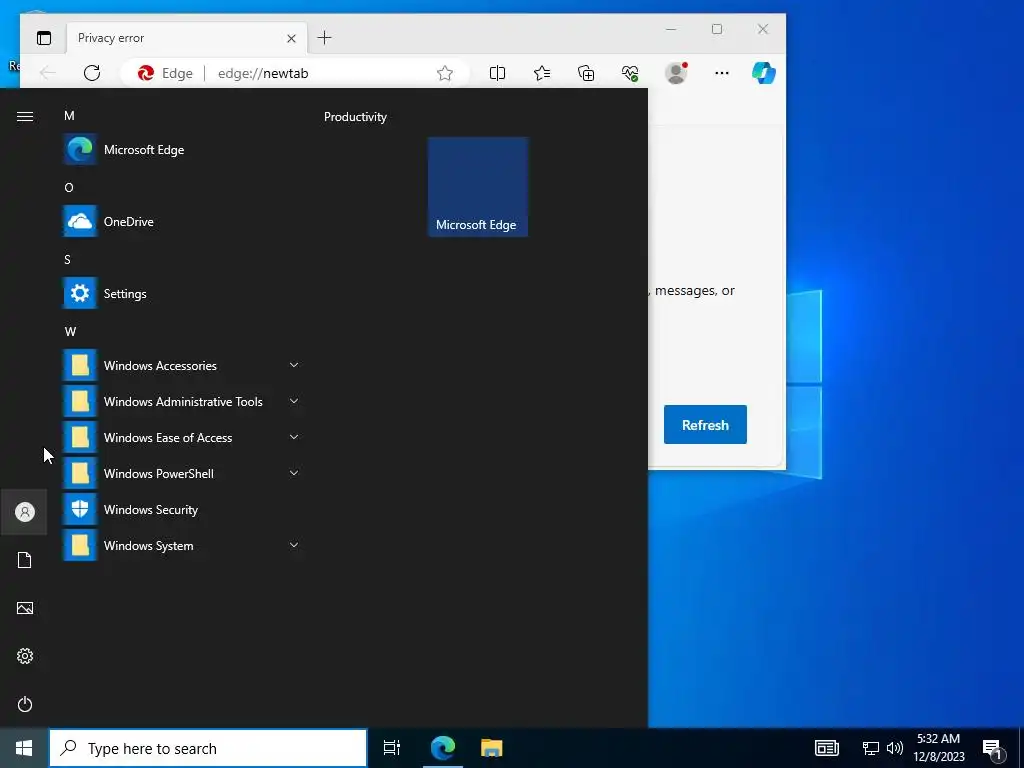The width and height of the screenshot is (1024, 768).
Task: Open Documents from the Start sidebar
Action: point(24,560)
